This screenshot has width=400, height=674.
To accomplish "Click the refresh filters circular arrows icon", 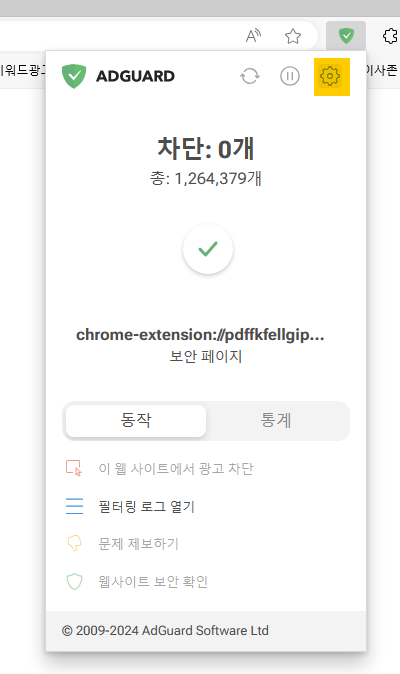I will tap(250, 76).
